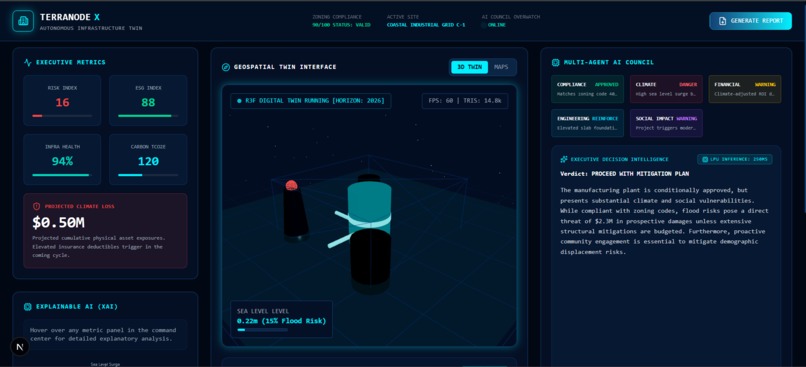Open the Engineering Reinforce agent card

588,123
